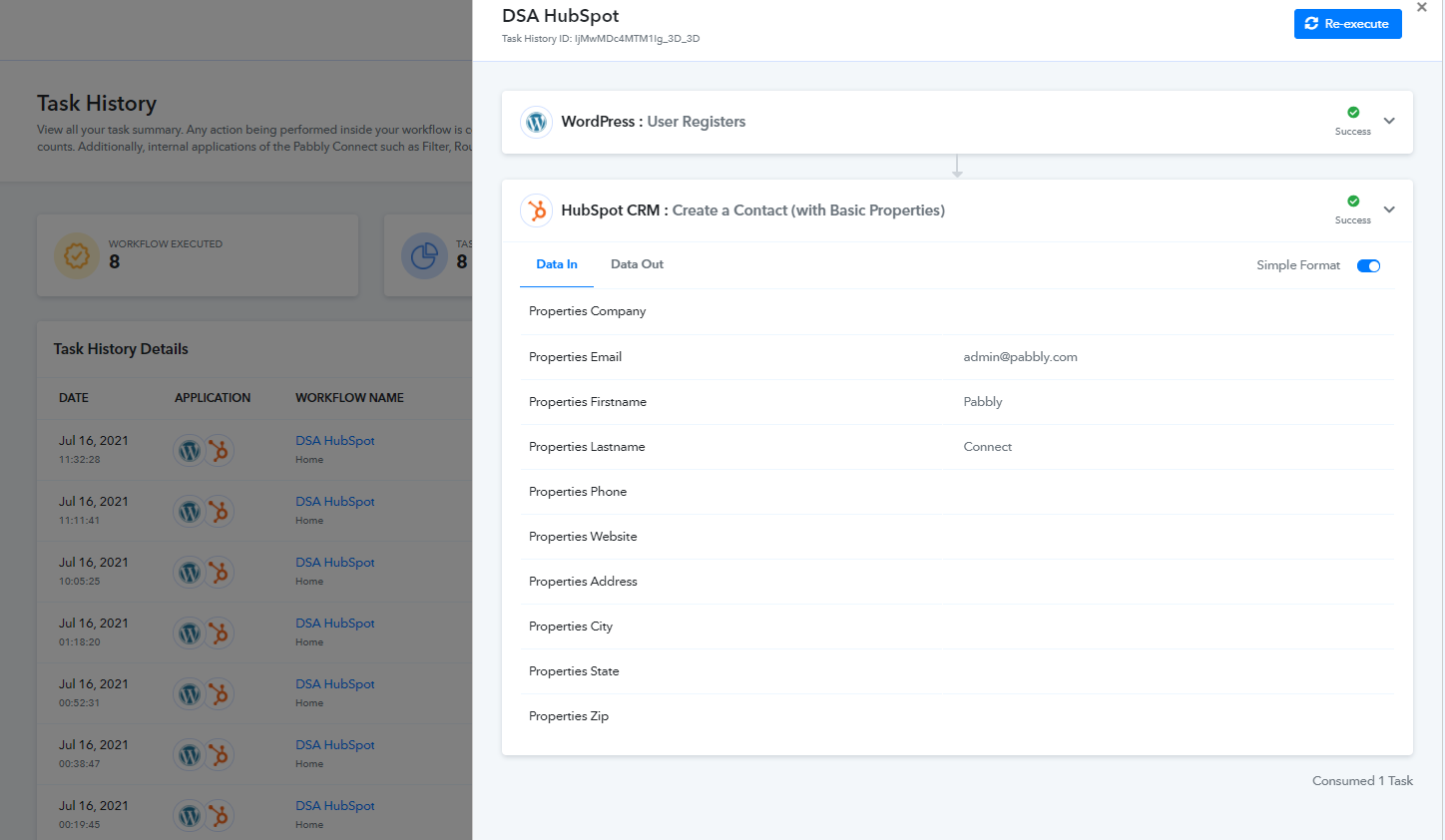Click the WordPress icon in the 01:18:20 row
The width and height of the screenshot is (1445, 840).
point(190,633)
